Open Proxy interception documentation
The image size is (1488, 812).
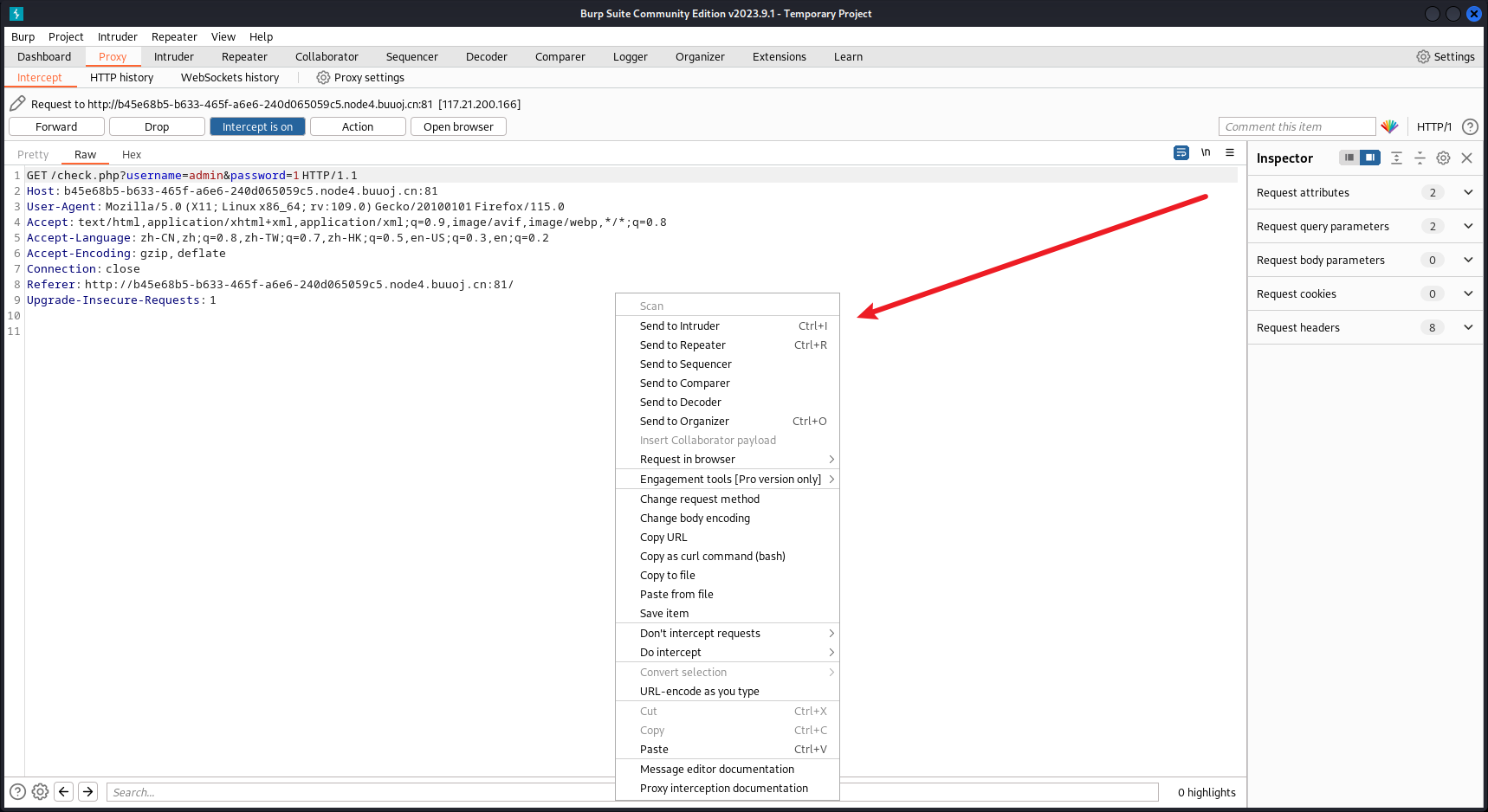coord(728,788)
